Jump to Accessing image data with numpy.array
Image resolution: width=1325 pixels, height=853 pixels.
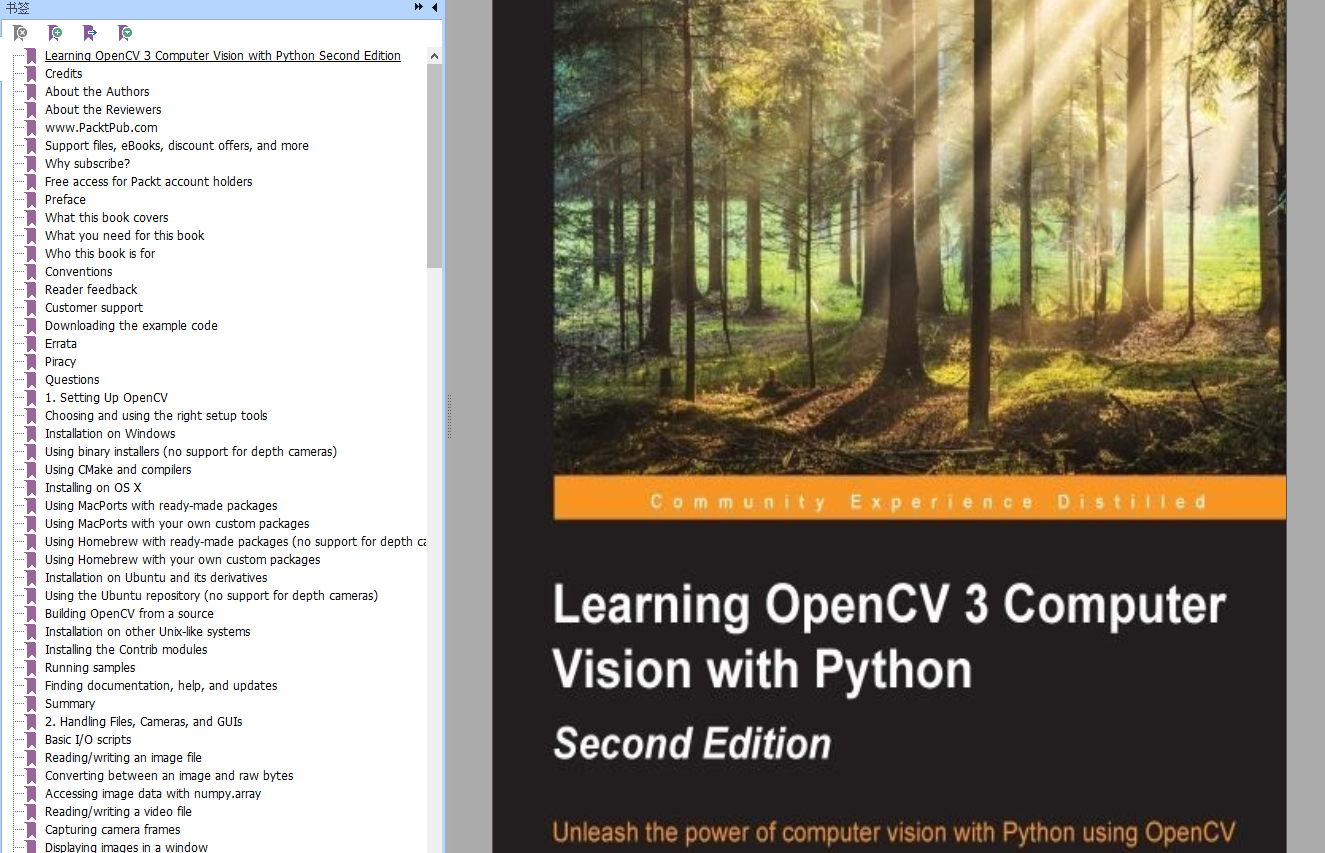[153, 794]
